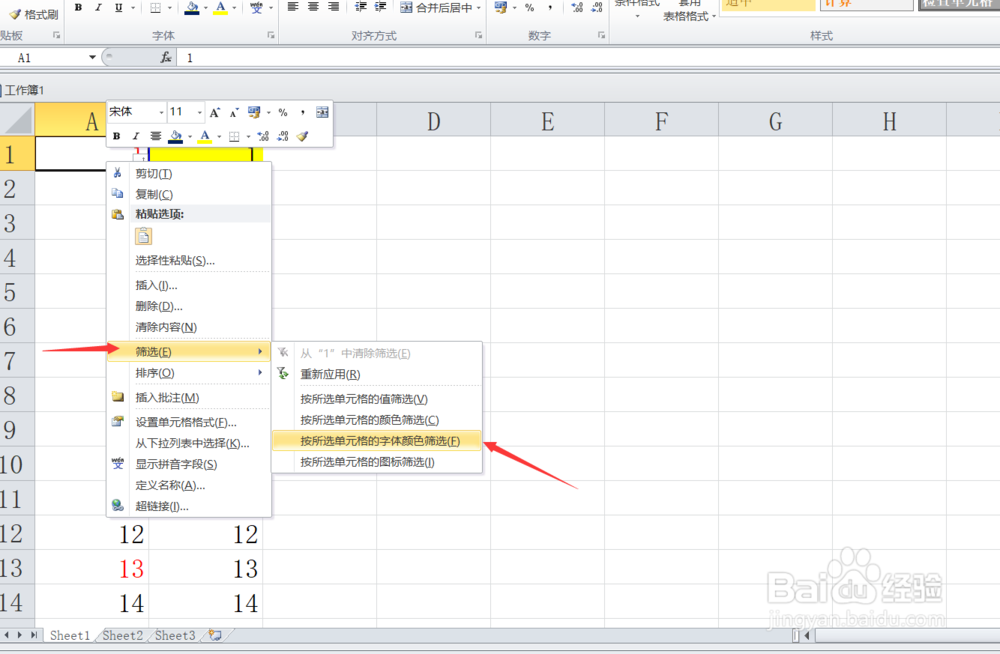Toggle Bold in the ribbon font group

pos(78,8)
